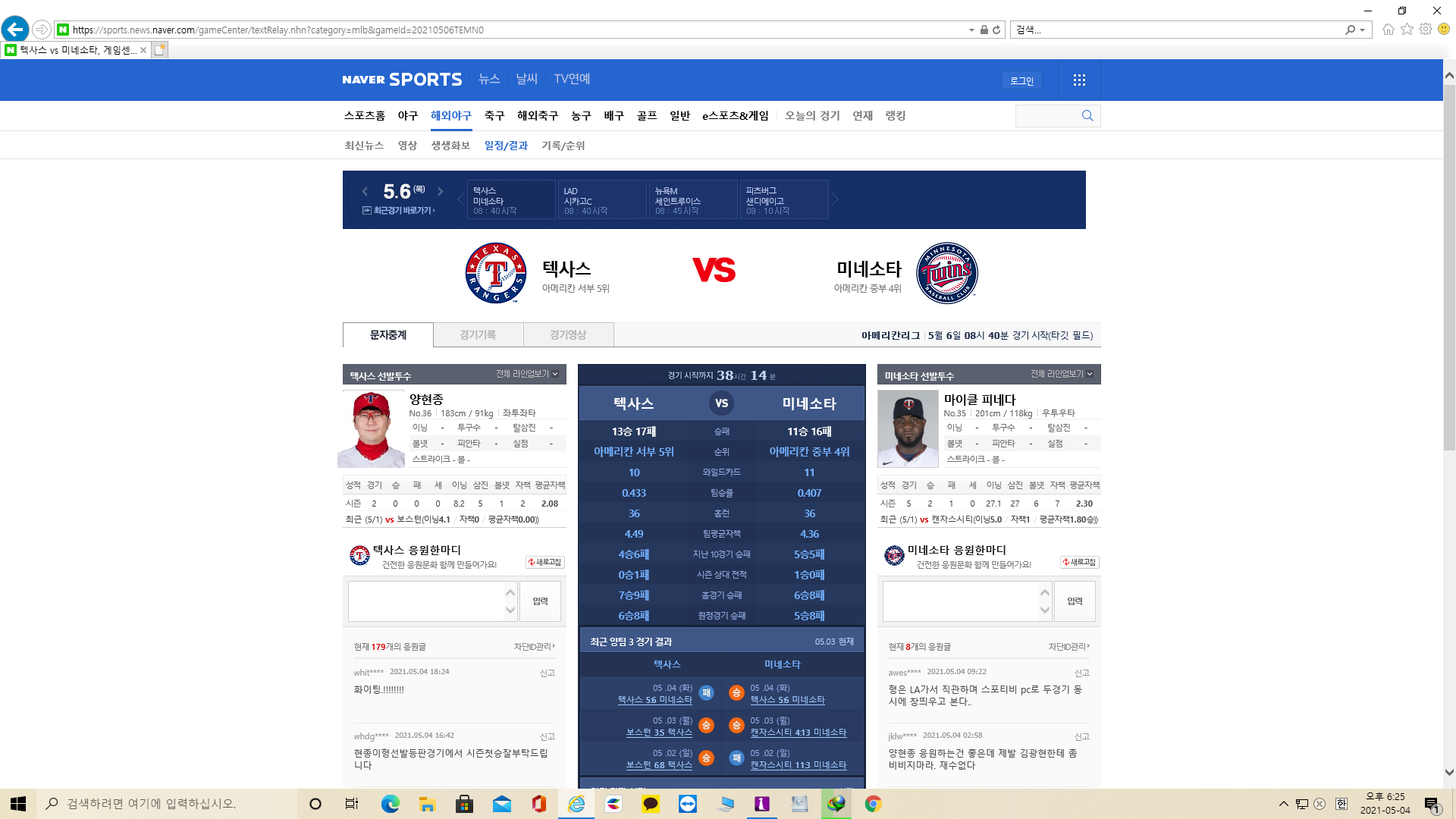Click the refresh icon in address bar

coord(996,30)
